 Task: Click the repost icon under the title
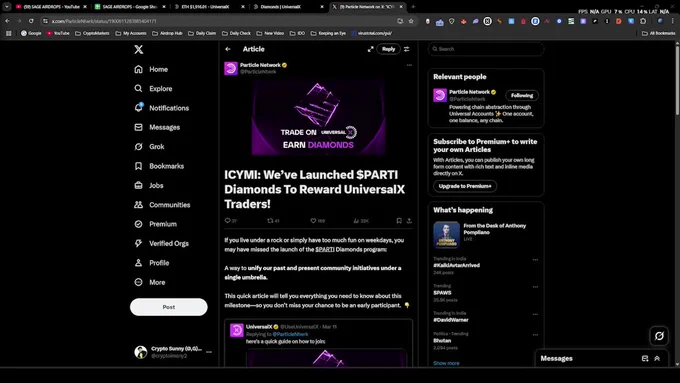(270, 221)
